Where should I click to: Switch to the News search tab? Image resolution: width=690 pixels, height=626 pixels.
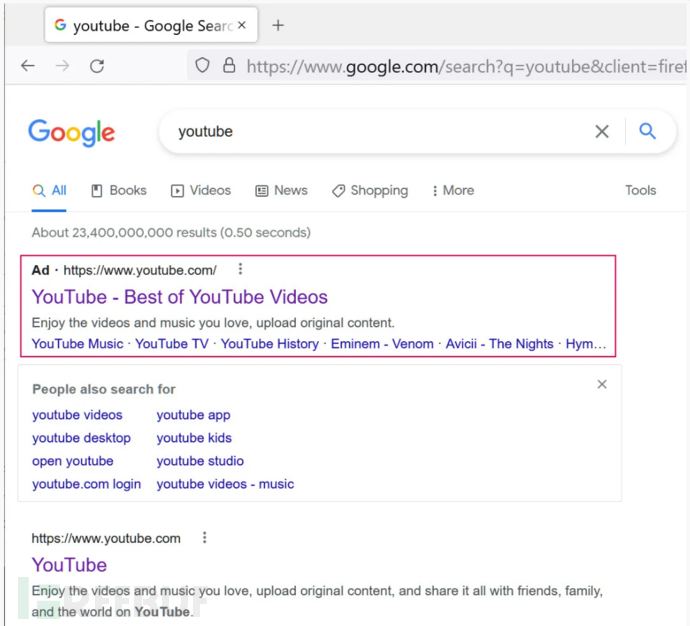coord(282,190)
